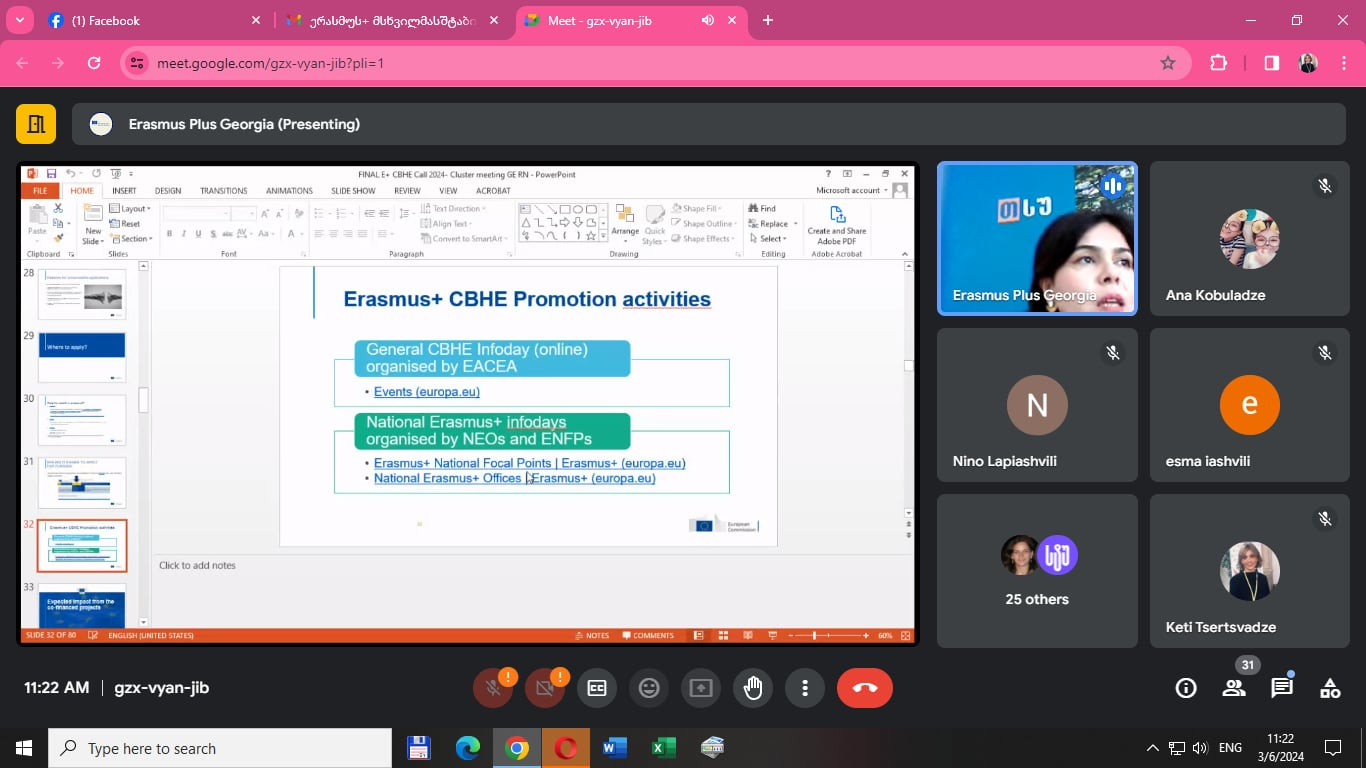Click the New Slide button in the ribbon
The image size is (1366, 768).
click(x=93, y=225)
